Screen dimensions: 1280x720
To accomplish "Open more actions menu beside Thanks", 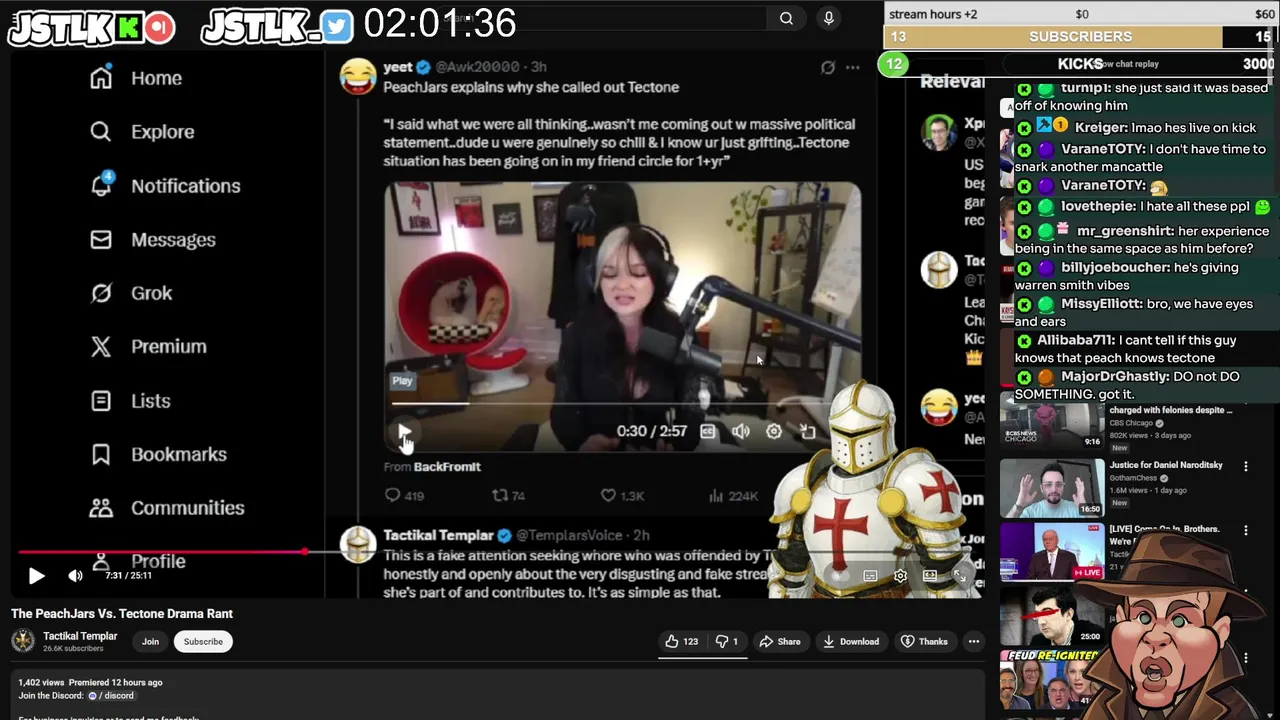I will point(974,642).
